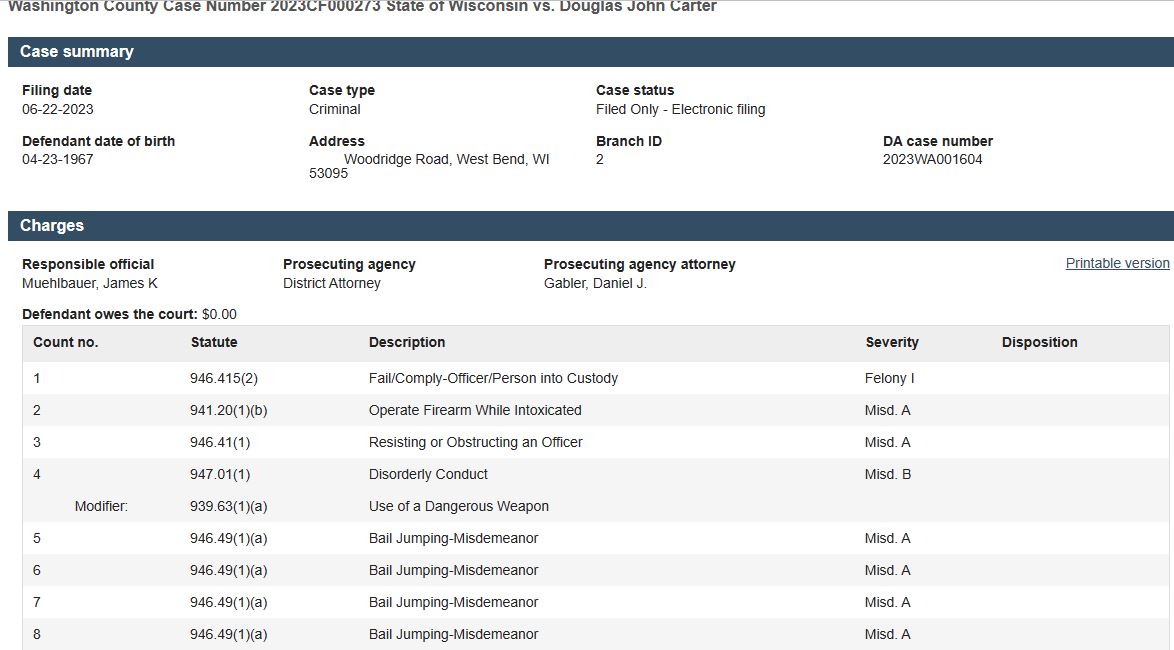Select the Description column header
The height and width of the screenshot is (650, 1174).
[x=407, y=342]
